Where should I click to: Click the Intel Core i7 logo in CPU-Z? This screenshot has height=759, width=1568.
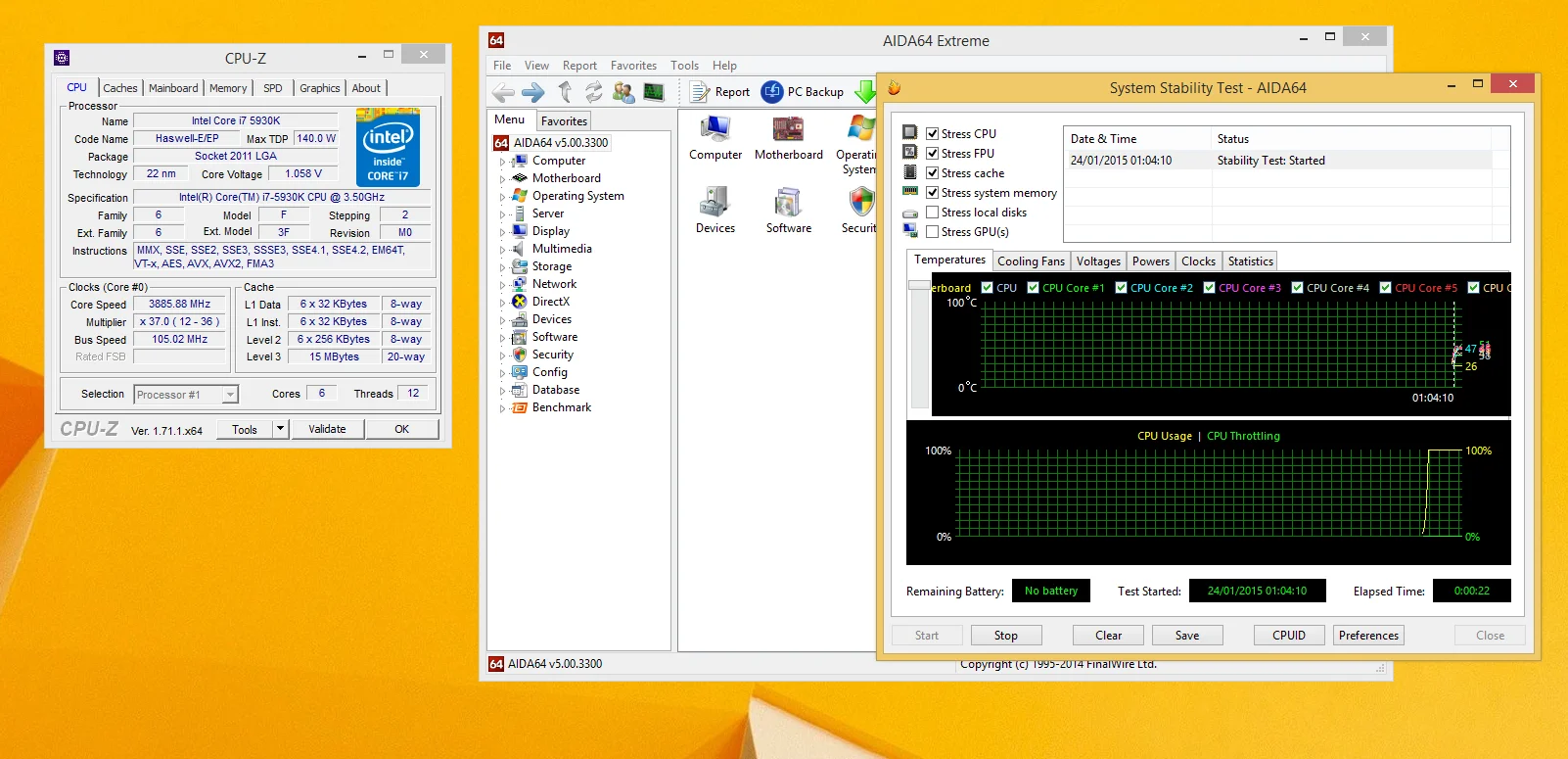(x=389, y=148)
